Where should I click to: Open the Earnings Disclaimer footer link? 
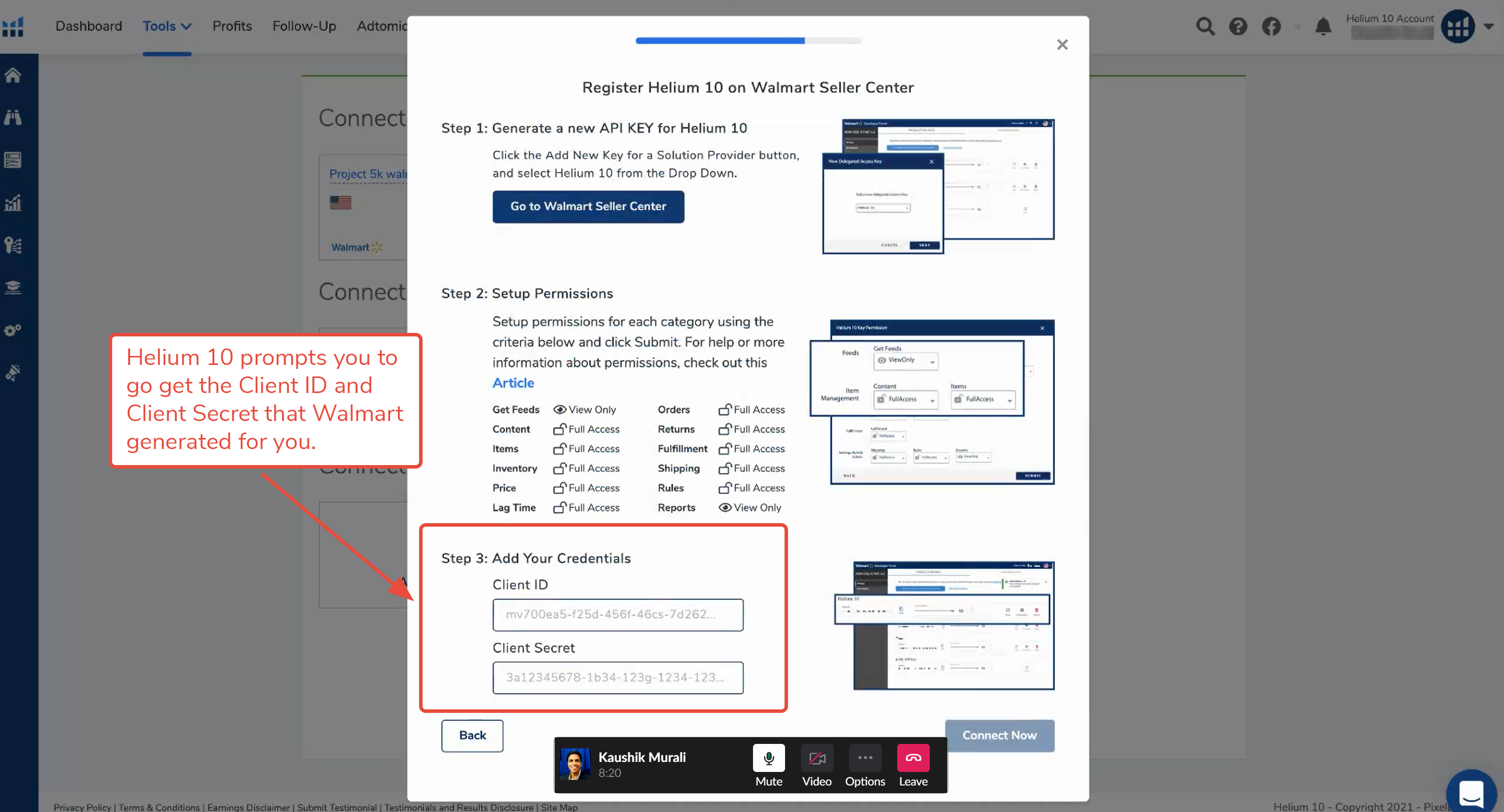[x=248, y=807]
